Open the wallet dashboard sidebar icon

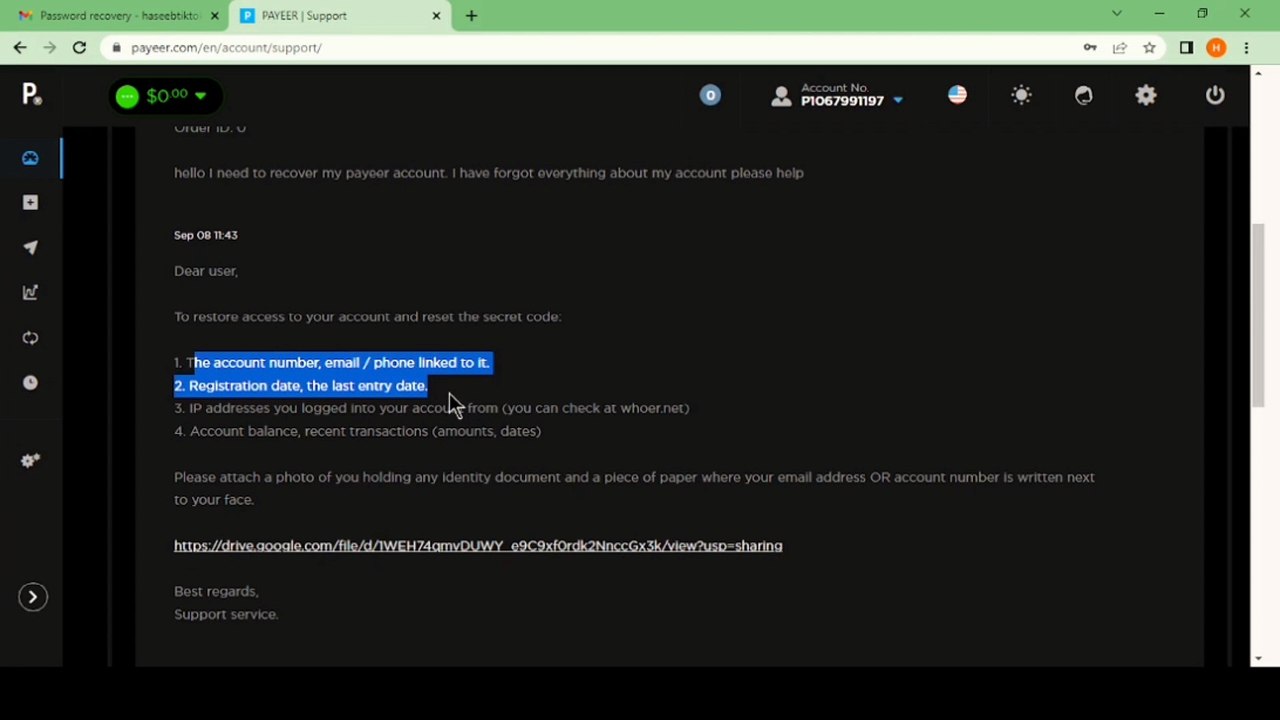click(x=30, y=158)
